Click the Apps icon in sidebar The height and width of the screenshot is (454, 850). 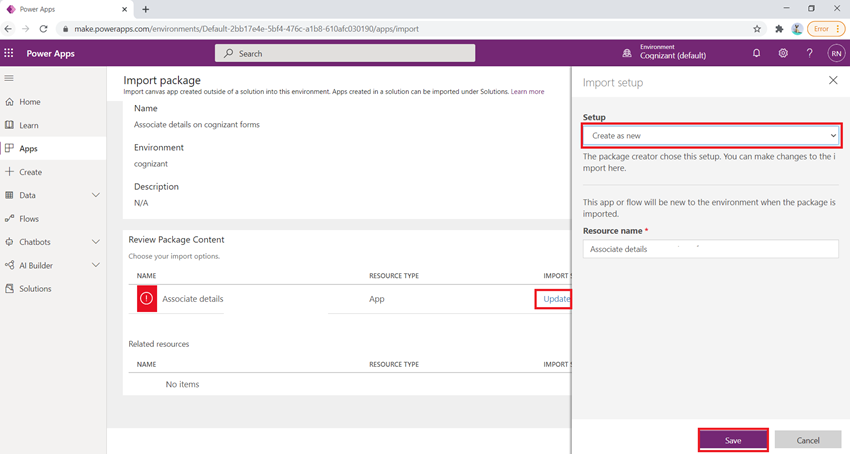9,148
